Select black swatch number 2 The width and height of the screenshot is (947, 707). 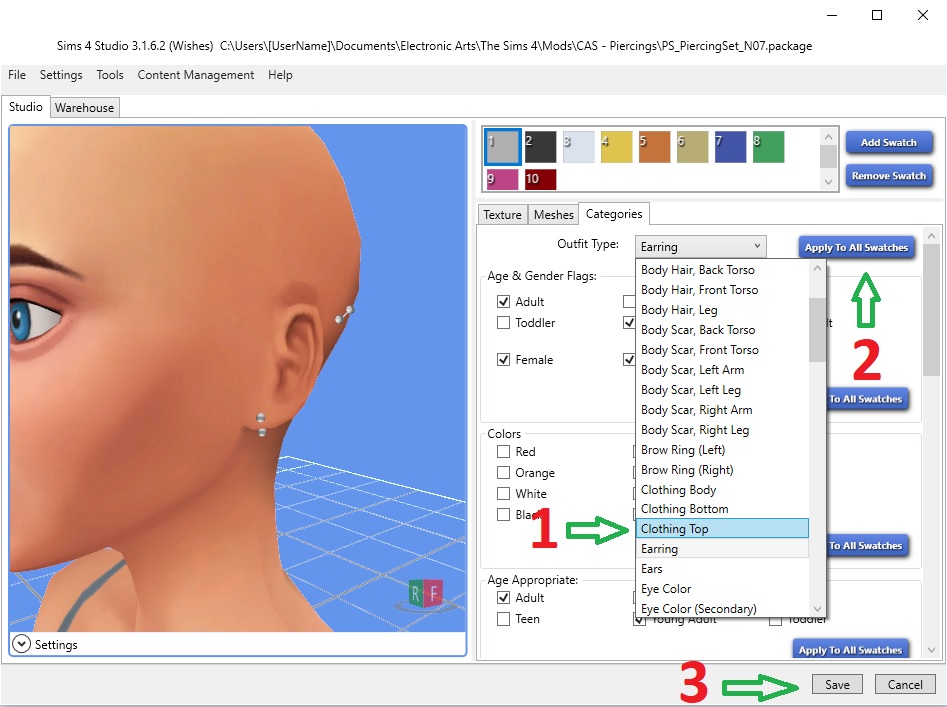coord(540,147)
